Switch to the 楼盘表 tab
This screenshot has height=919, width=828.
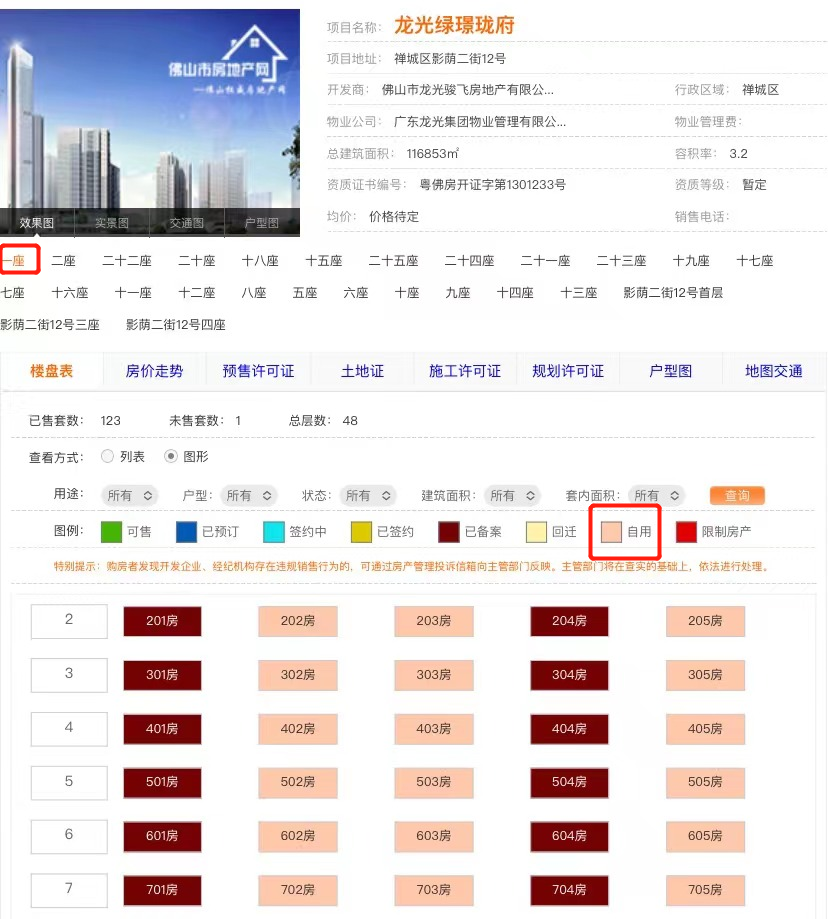pyautogui.click(x=52, y=371)
